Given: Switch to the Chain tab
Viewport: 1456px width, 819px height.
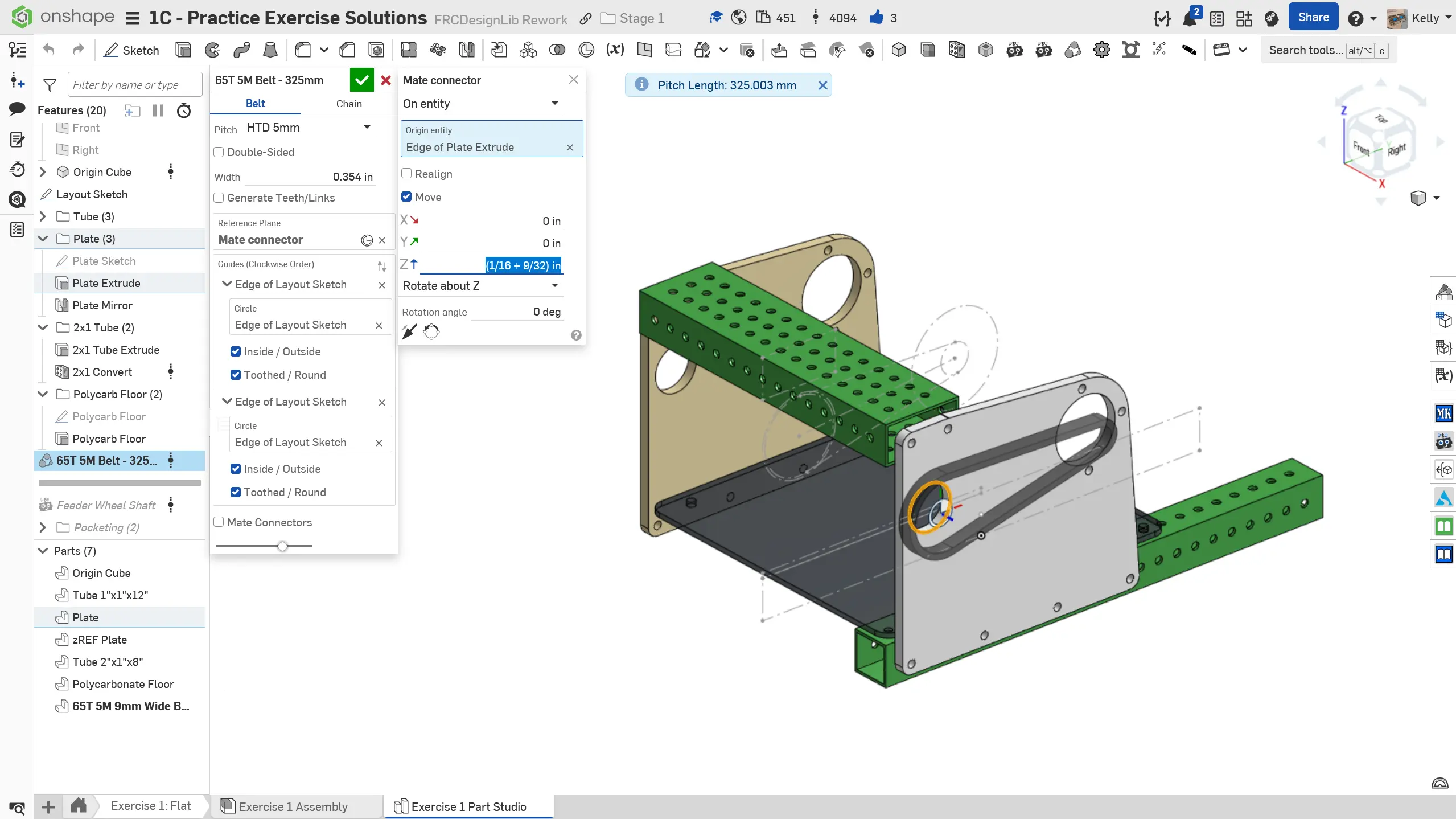Looking at the screenshot, I should tap(348, 104).
